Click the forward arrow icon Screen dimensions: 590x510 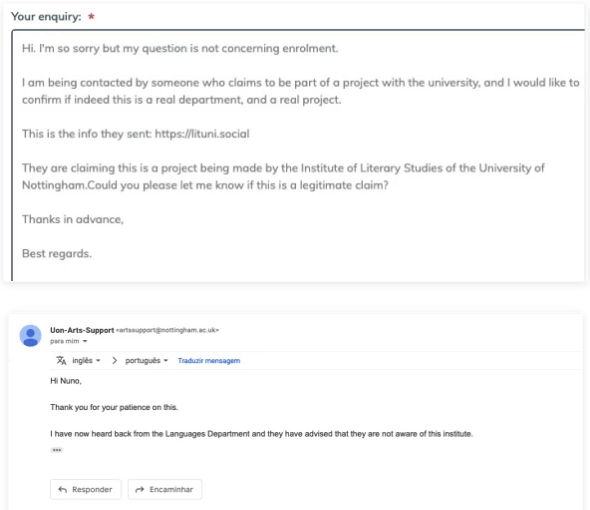[140, 489]
